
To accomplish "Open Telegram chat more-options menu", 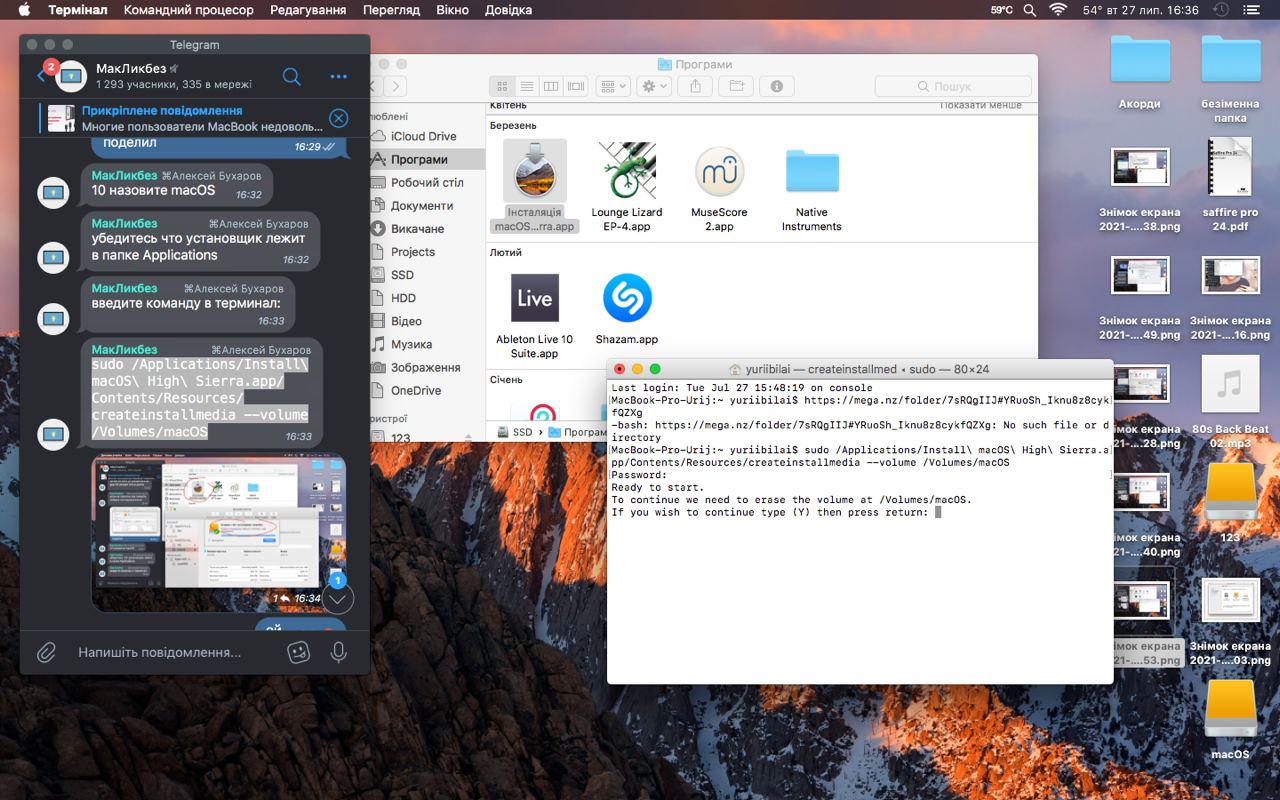I will 339,76.
